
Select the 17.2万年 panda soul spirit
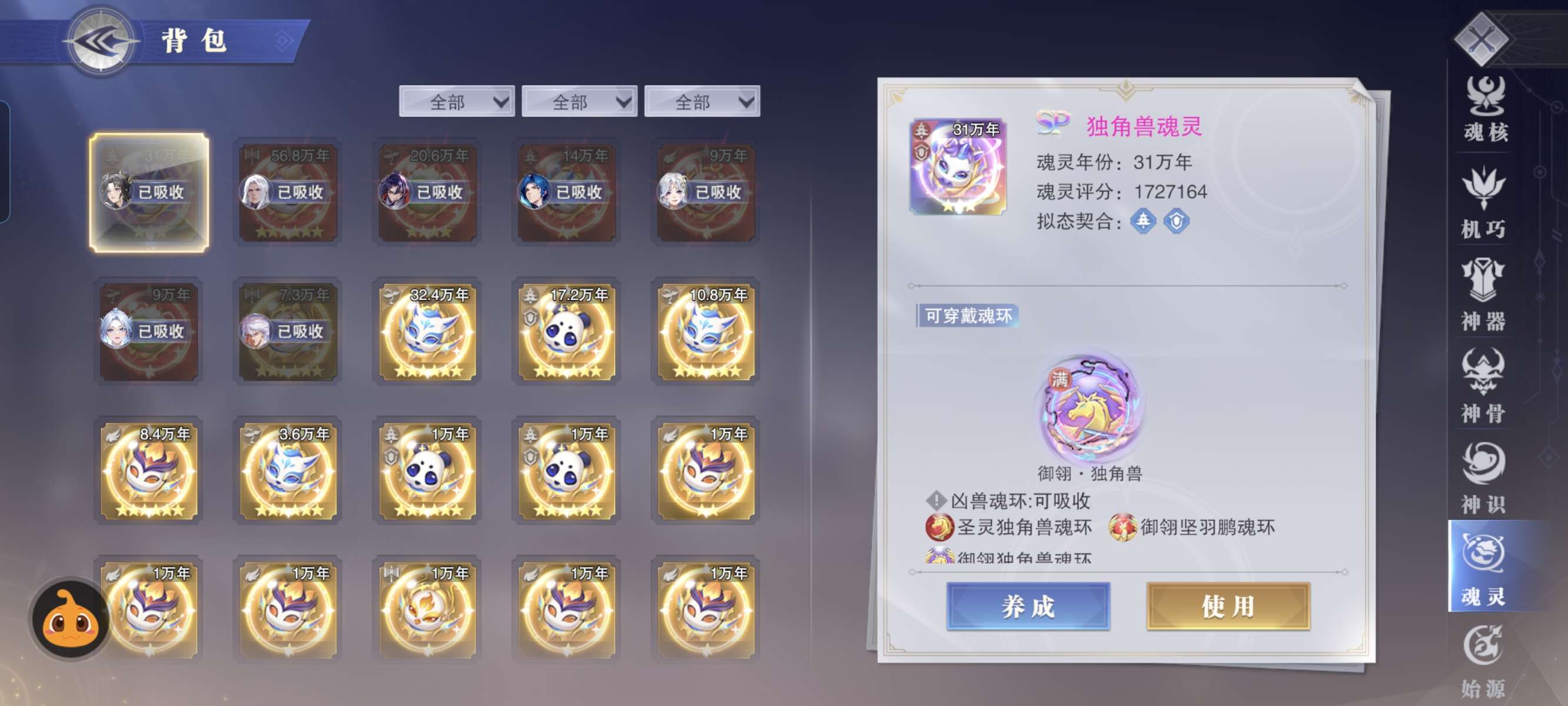567,332
